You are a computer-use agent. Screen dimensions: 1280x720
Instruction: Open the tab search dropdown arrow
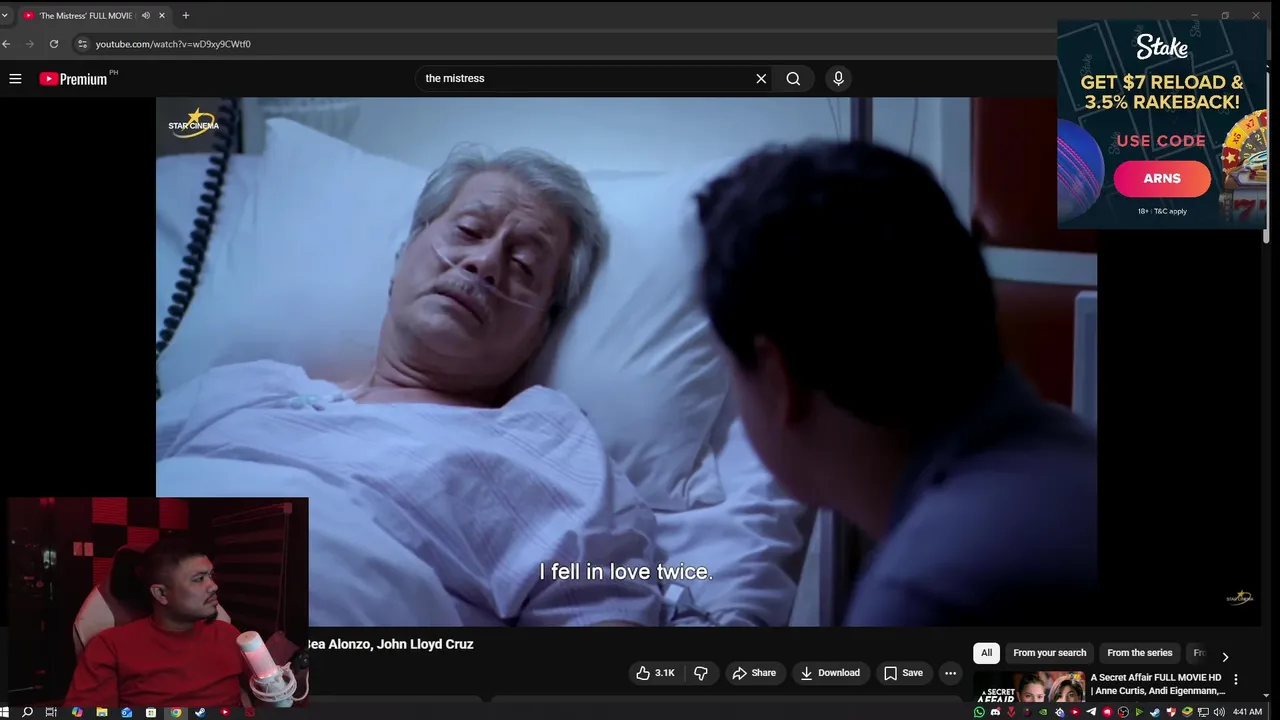coord(4,15)
